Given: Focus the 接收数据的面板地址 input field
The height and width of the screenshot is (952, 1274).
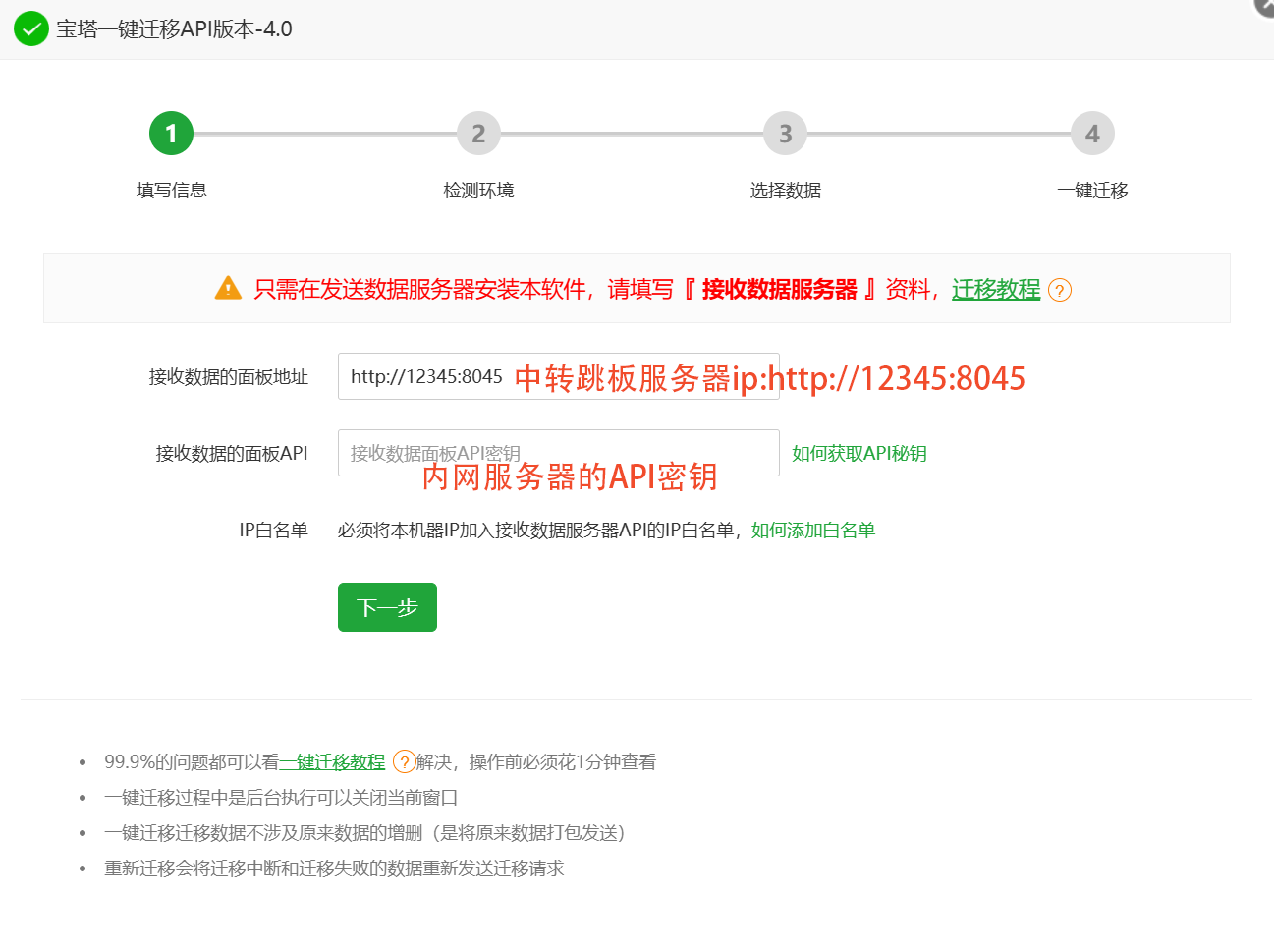Looking at the screenshot, I should pos(558,376).
